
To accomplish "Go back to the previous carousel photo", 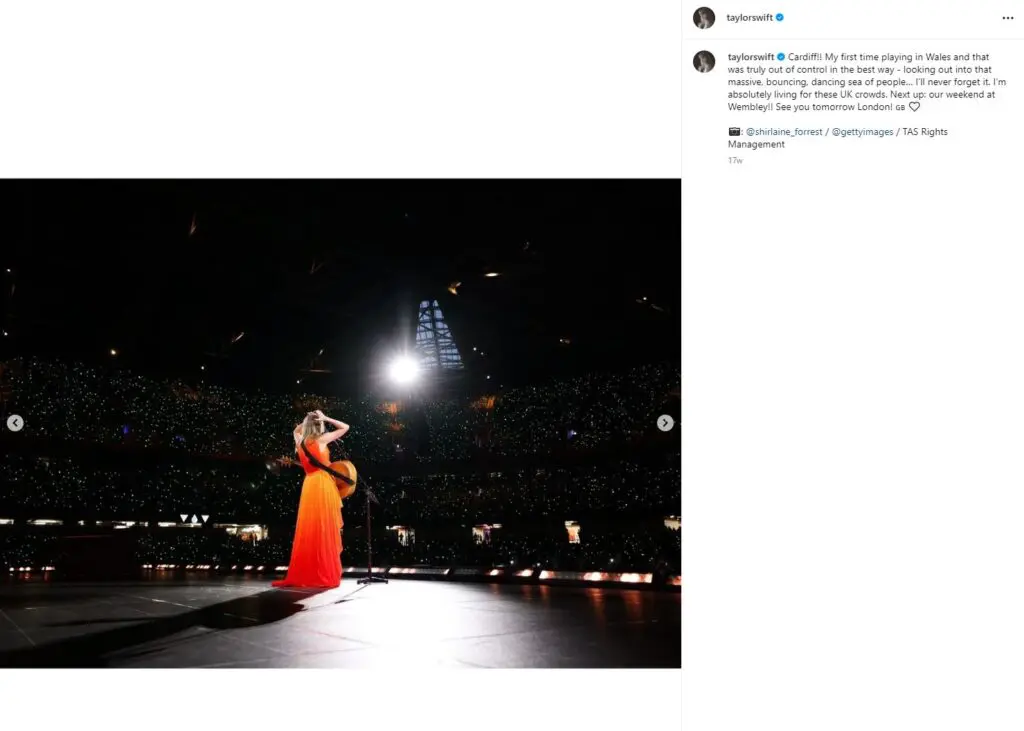I will (15, 423).
